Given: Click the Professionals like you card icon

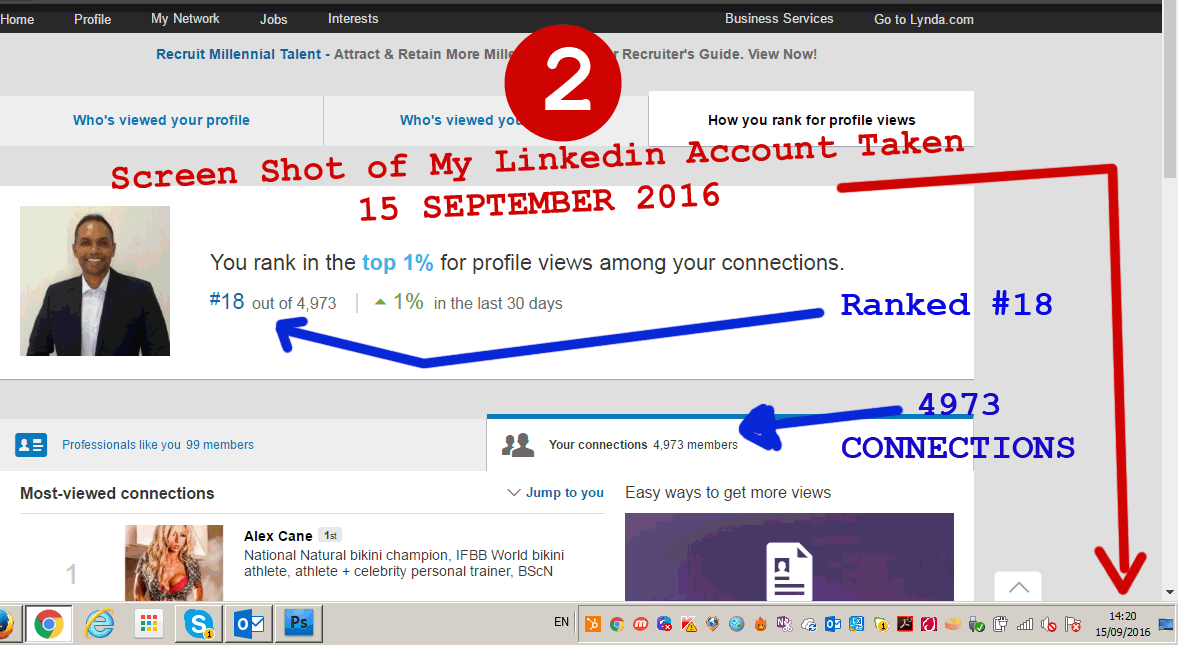Looking at the screenshot, I should 31,445.
